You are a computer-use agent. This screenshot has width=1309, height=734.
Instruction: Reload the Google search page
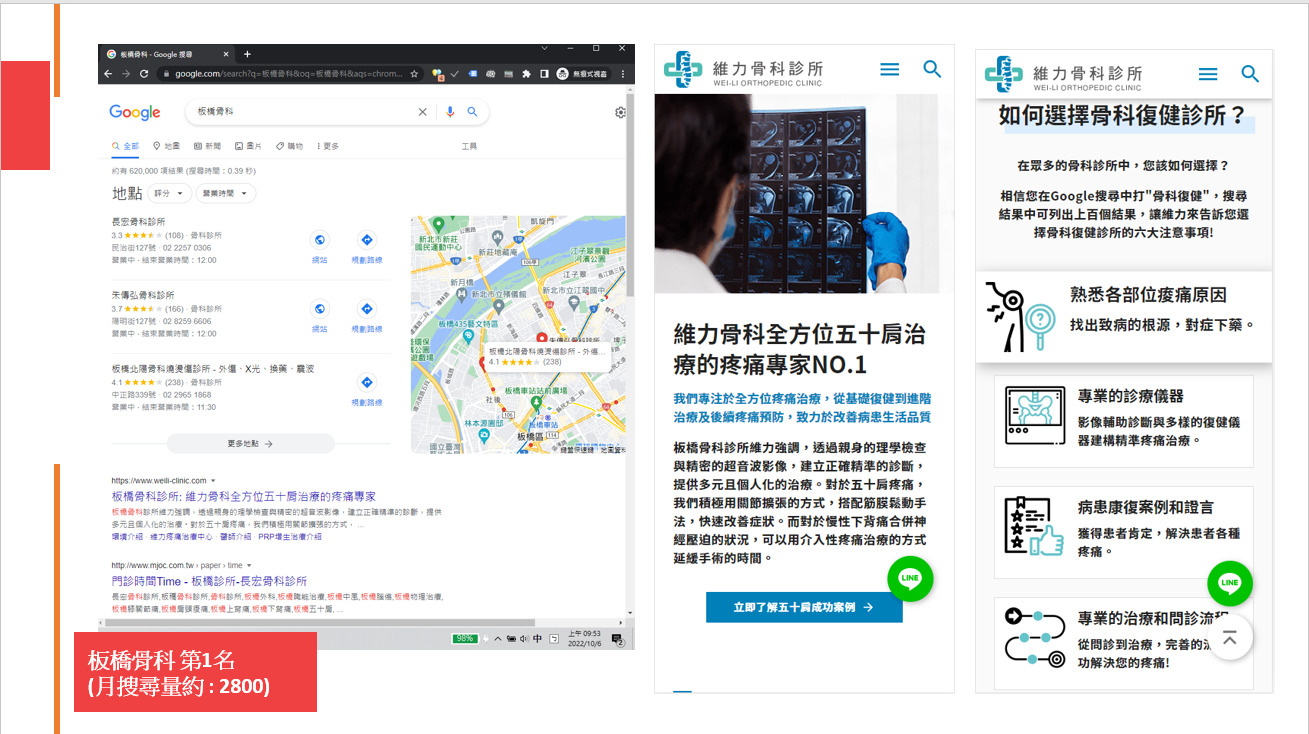tap(144, 74)
